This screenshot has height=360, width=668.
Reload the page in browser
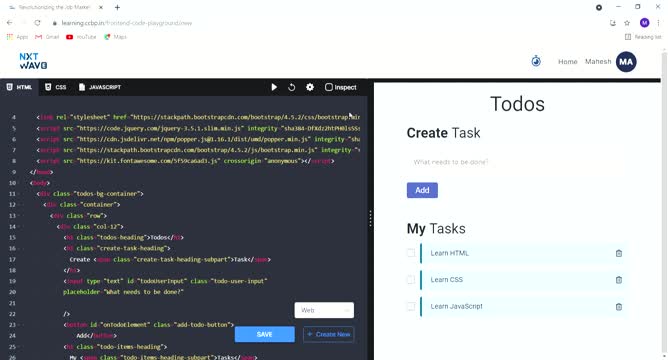(x=37, y=23)
